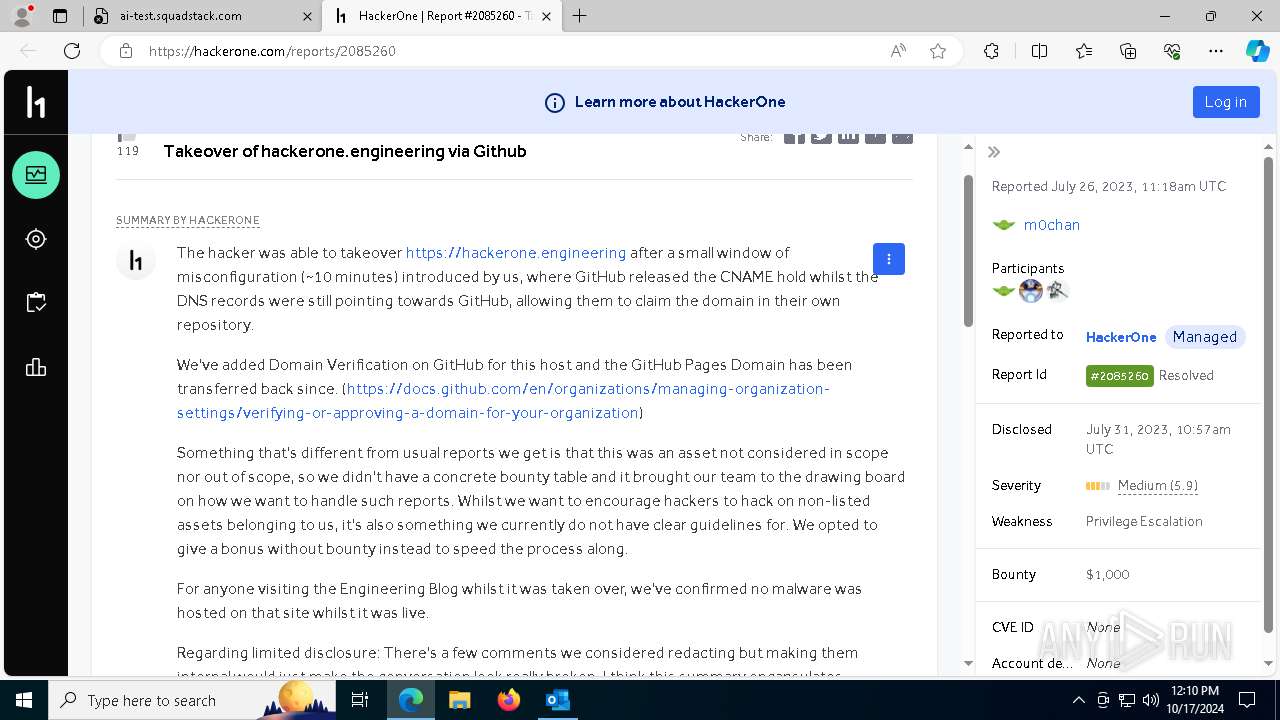The height and width of the screenshot is (720, 1280).
Task: Open the Edge profile icon
Action: coord(22,16)
